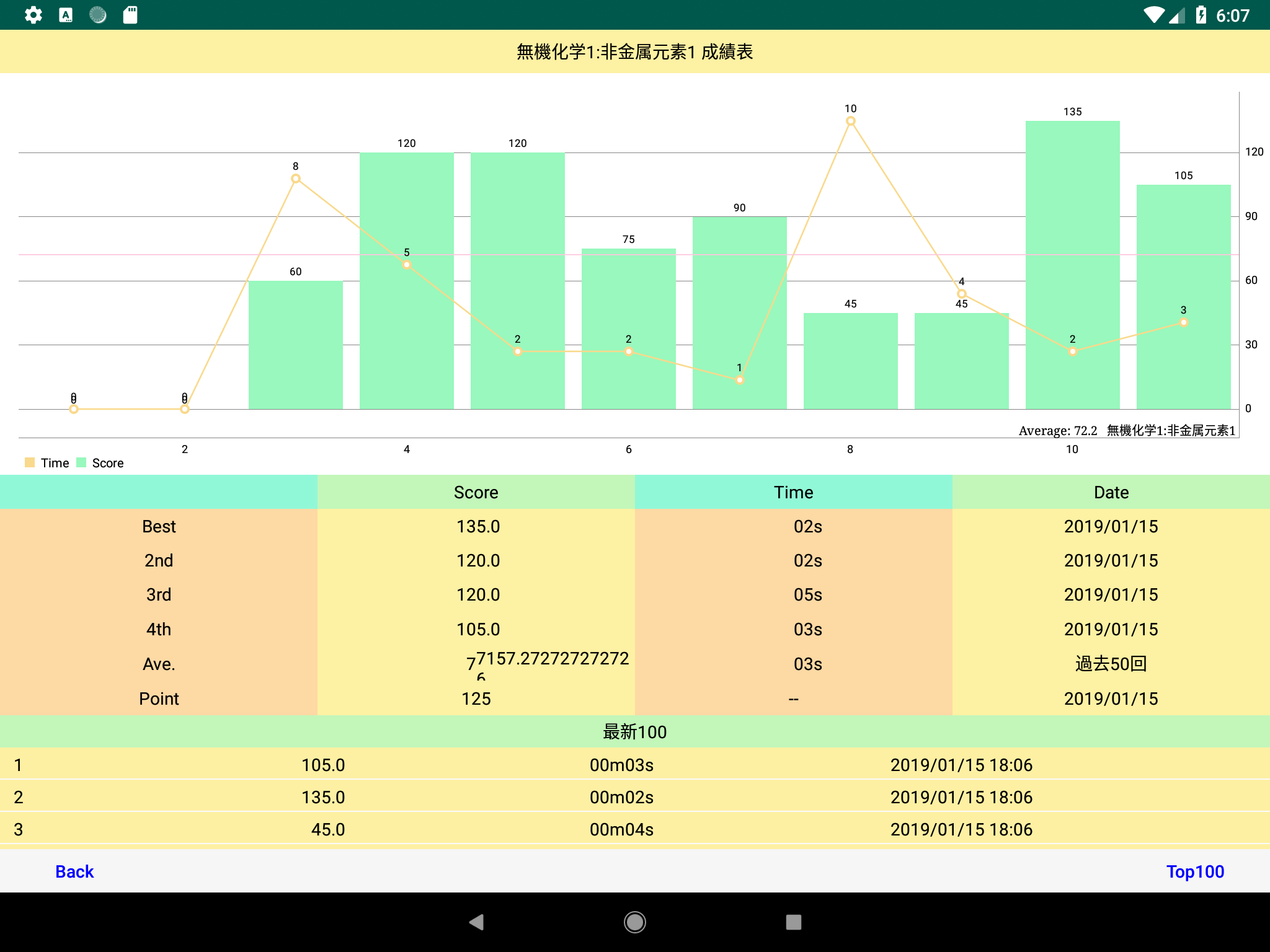Click the Time legend color swatch

point(30,462)
